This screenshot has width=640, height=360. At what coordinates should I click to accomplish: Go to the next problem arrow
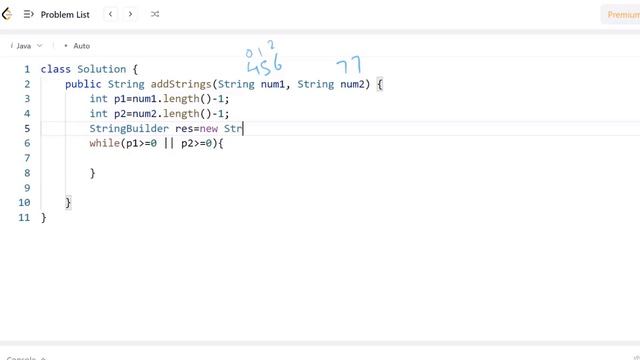tap(130, 14)
